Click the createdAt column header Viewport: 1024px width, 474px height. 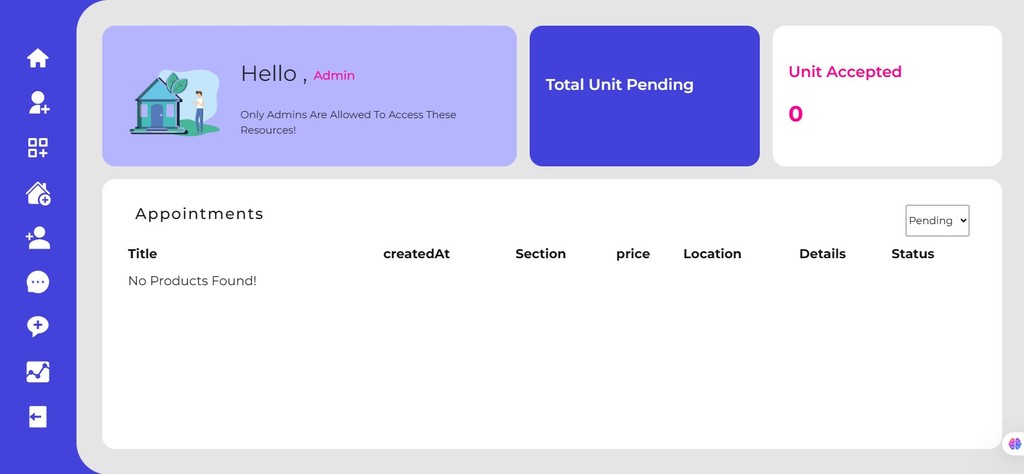416,254
